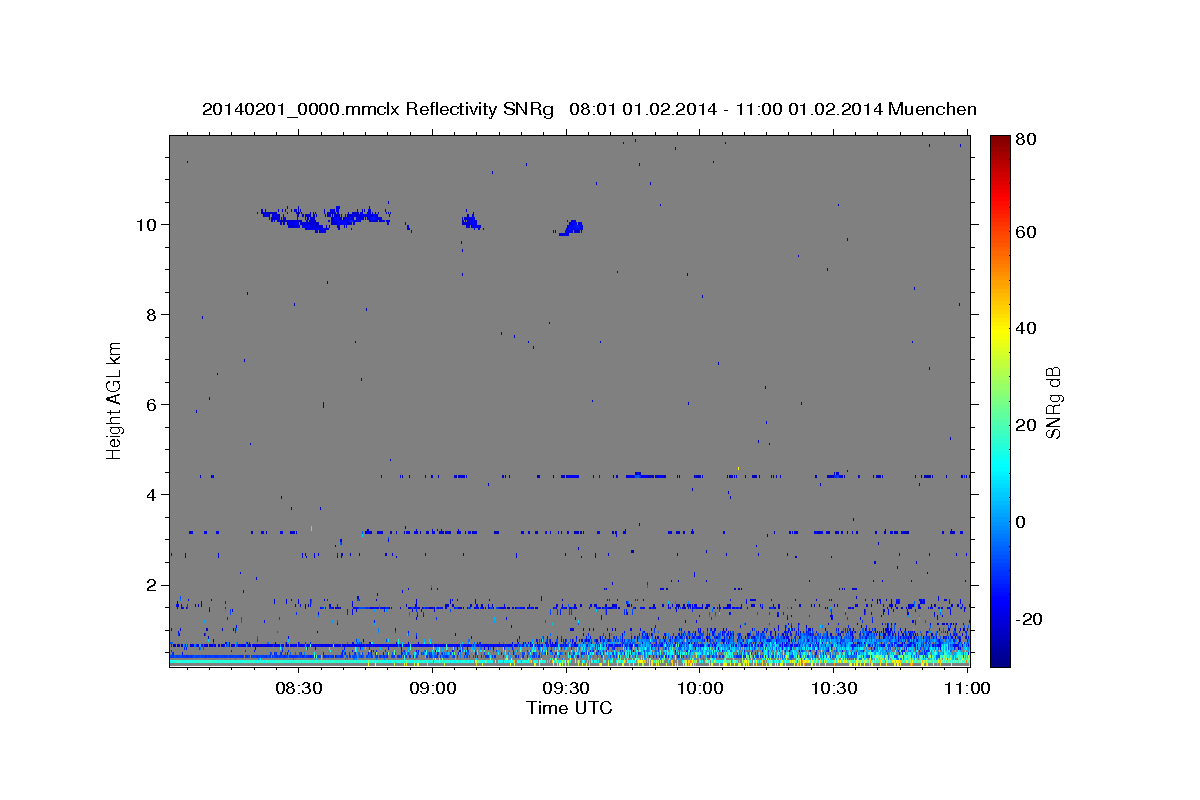This screenshot has width=1200, height=800.
Task: Click the 10:30 time axis tick label
Action: coord(834,688)
